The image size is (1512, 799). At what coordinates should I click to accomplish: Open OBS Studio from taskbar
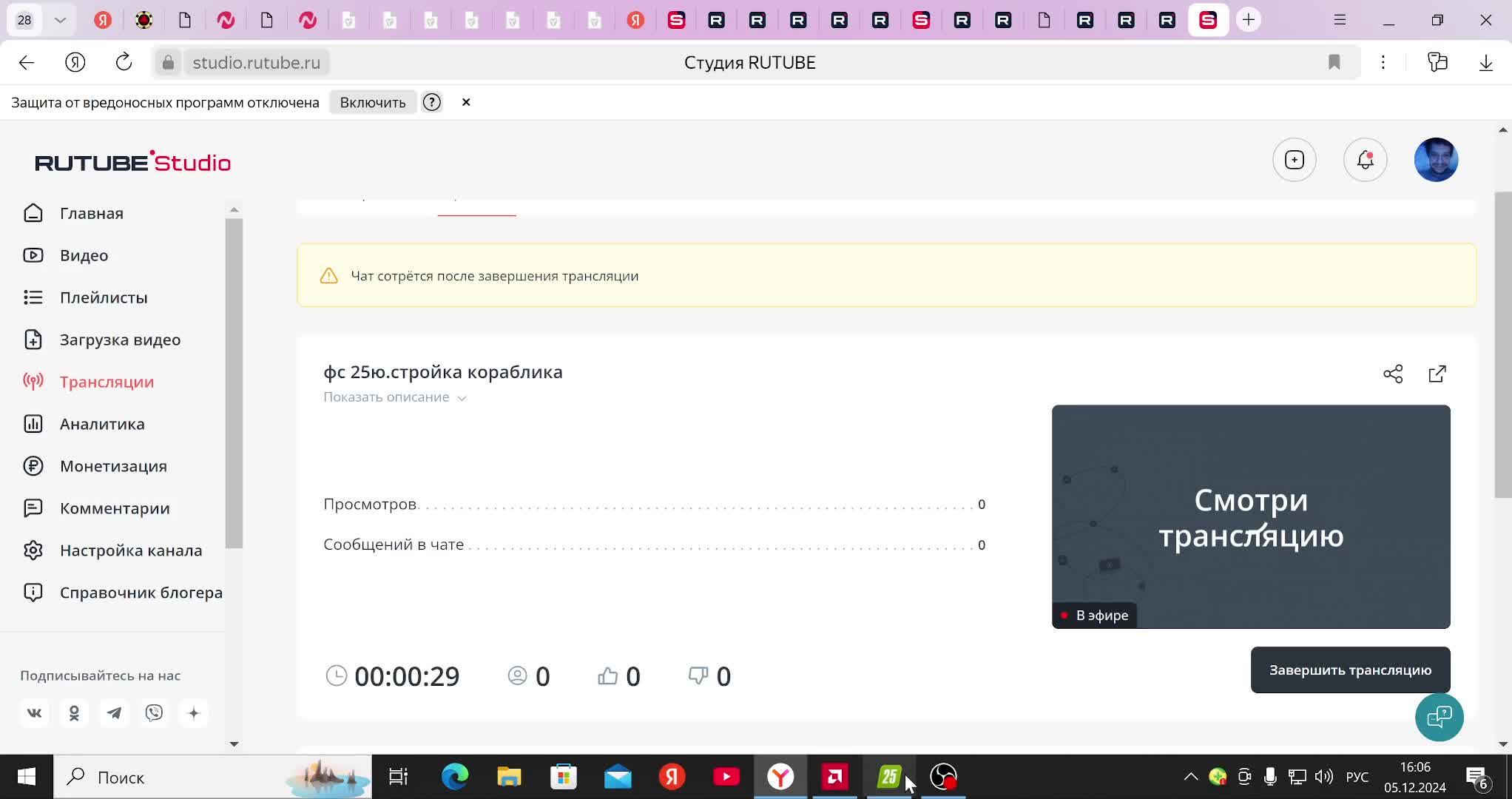point(944,777)
